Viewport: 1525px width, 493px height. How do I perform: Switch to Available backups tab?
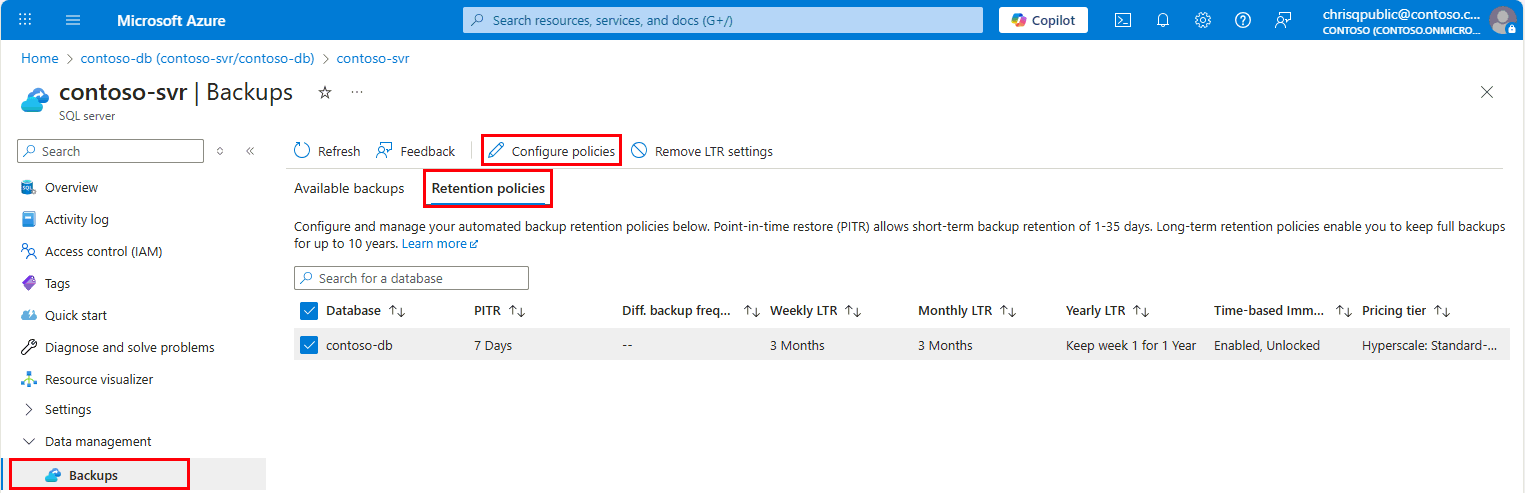pyautogui.click(x=349, y=188)
